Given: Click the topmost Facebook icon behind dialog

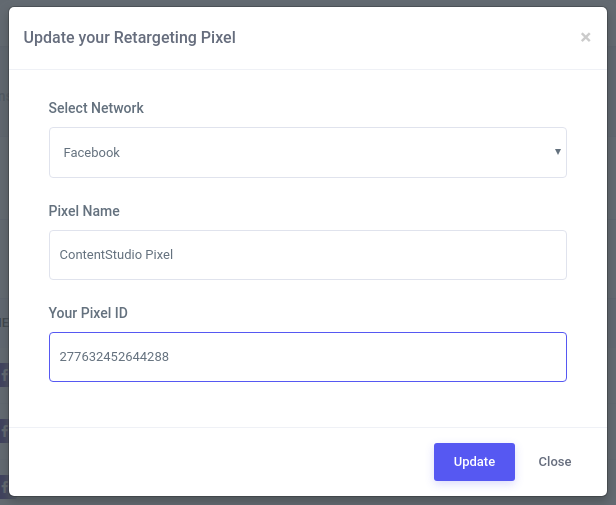Looking at the screenshot, I should click(x=4, y=375).
